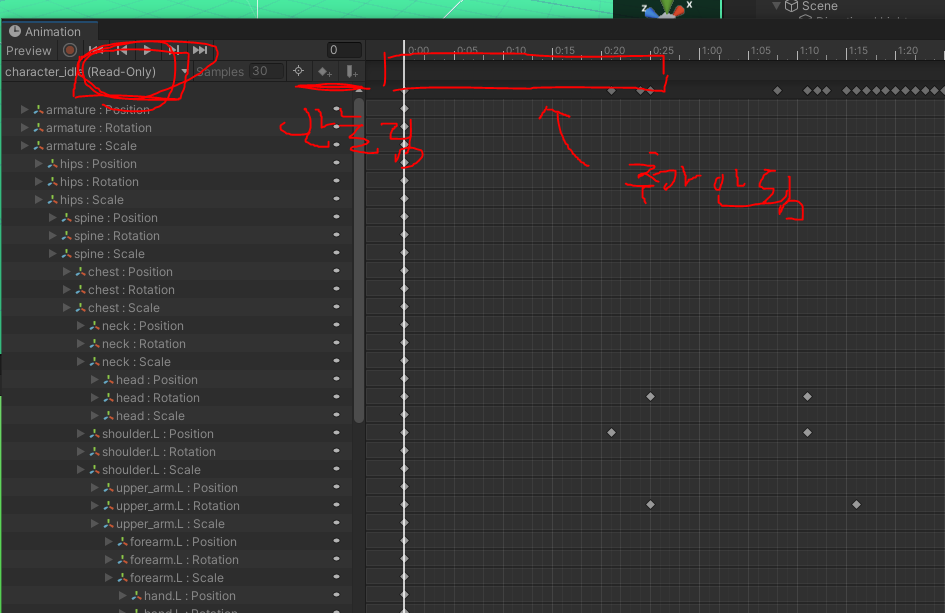Click transform icon of head : Scale

click(108, 416)
